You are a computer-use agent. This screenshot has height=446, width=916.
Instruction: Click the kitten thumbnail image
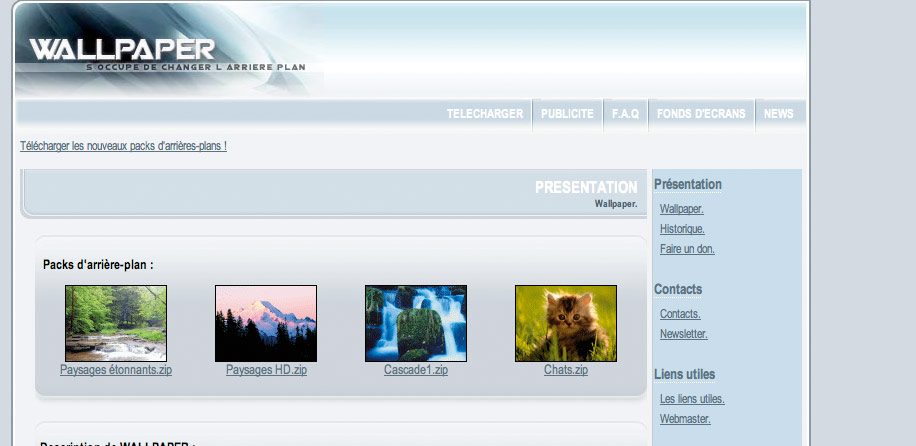click(x=566, y=323)
